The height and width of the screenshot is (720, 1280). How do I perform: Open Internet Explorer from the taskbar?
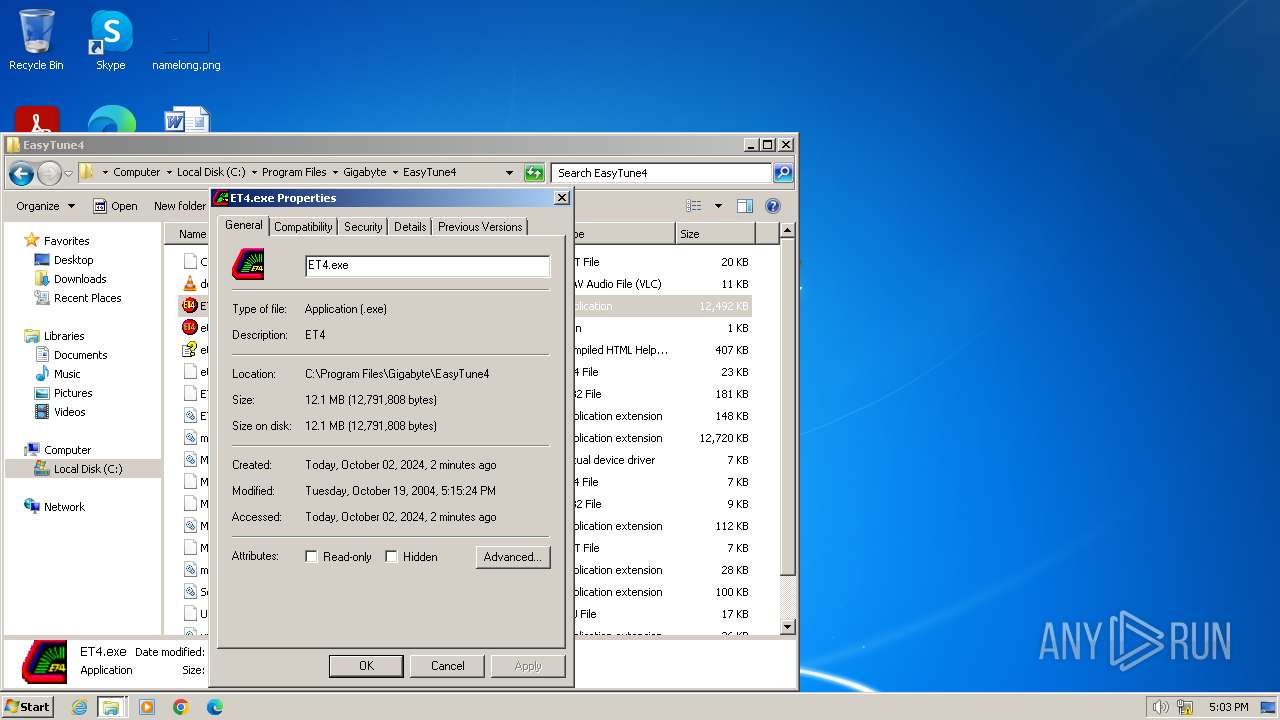(79, 707)
